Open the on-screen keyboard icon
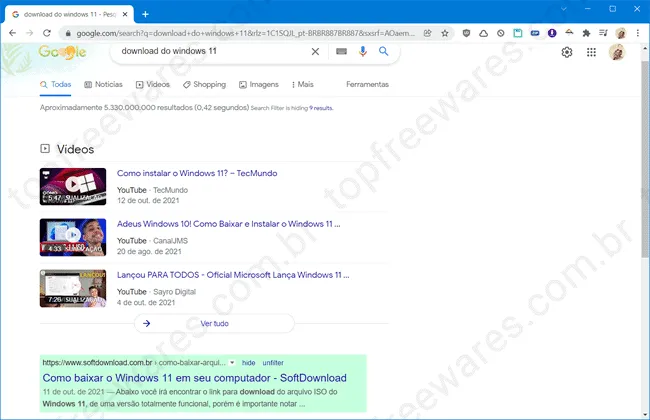The width and height of the screenshot is (650, 420). 341,51
